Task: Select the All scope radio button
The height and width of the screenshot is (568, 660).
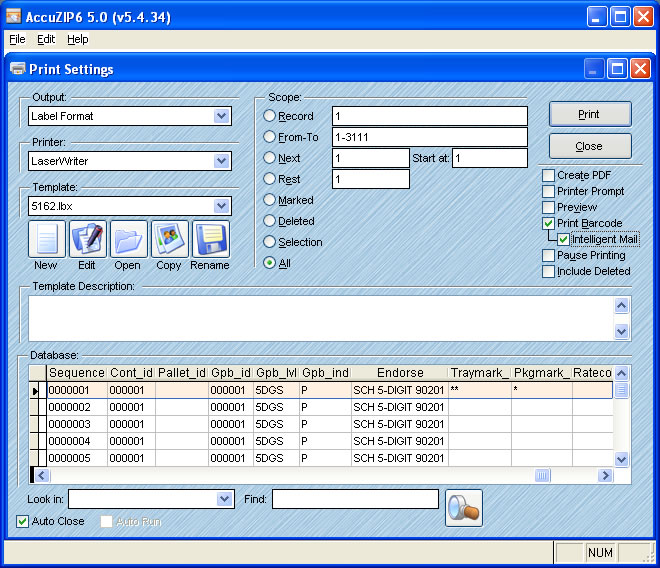Action: click(x=269, y=263)
